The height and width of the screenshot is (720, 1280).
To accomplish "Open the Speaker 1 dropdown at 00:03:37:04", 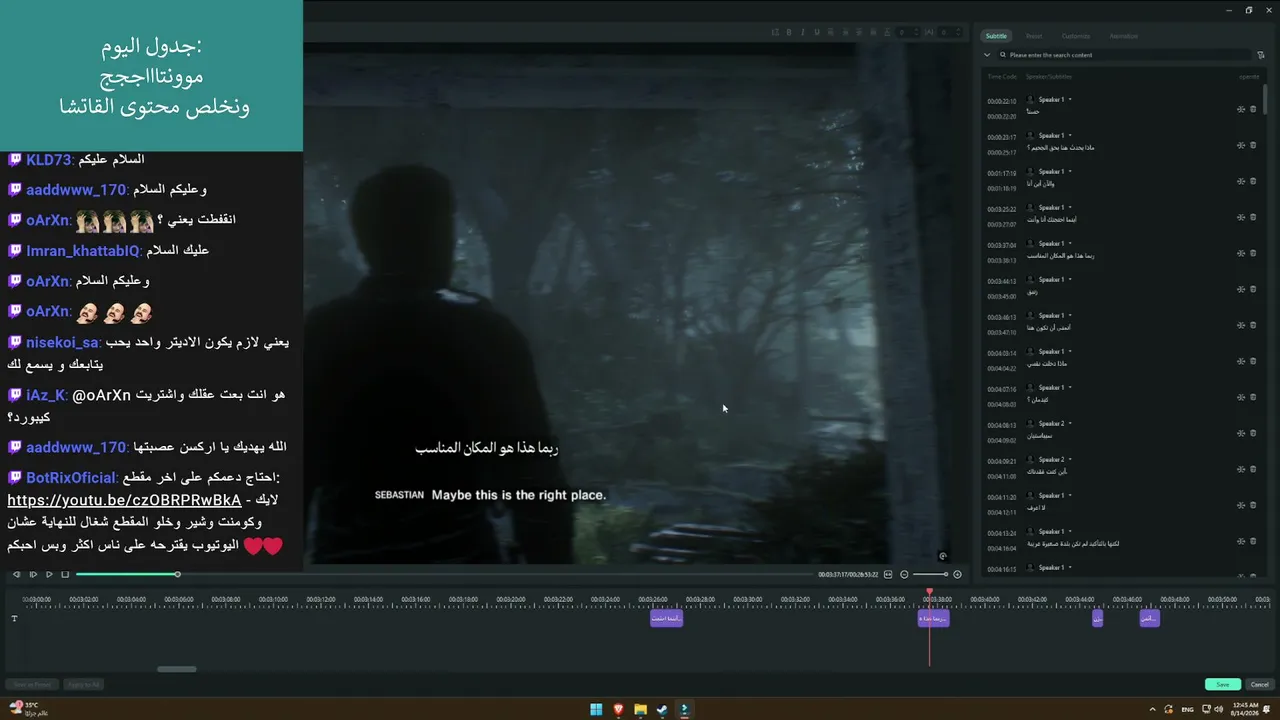I will [x=1070, y=243].
